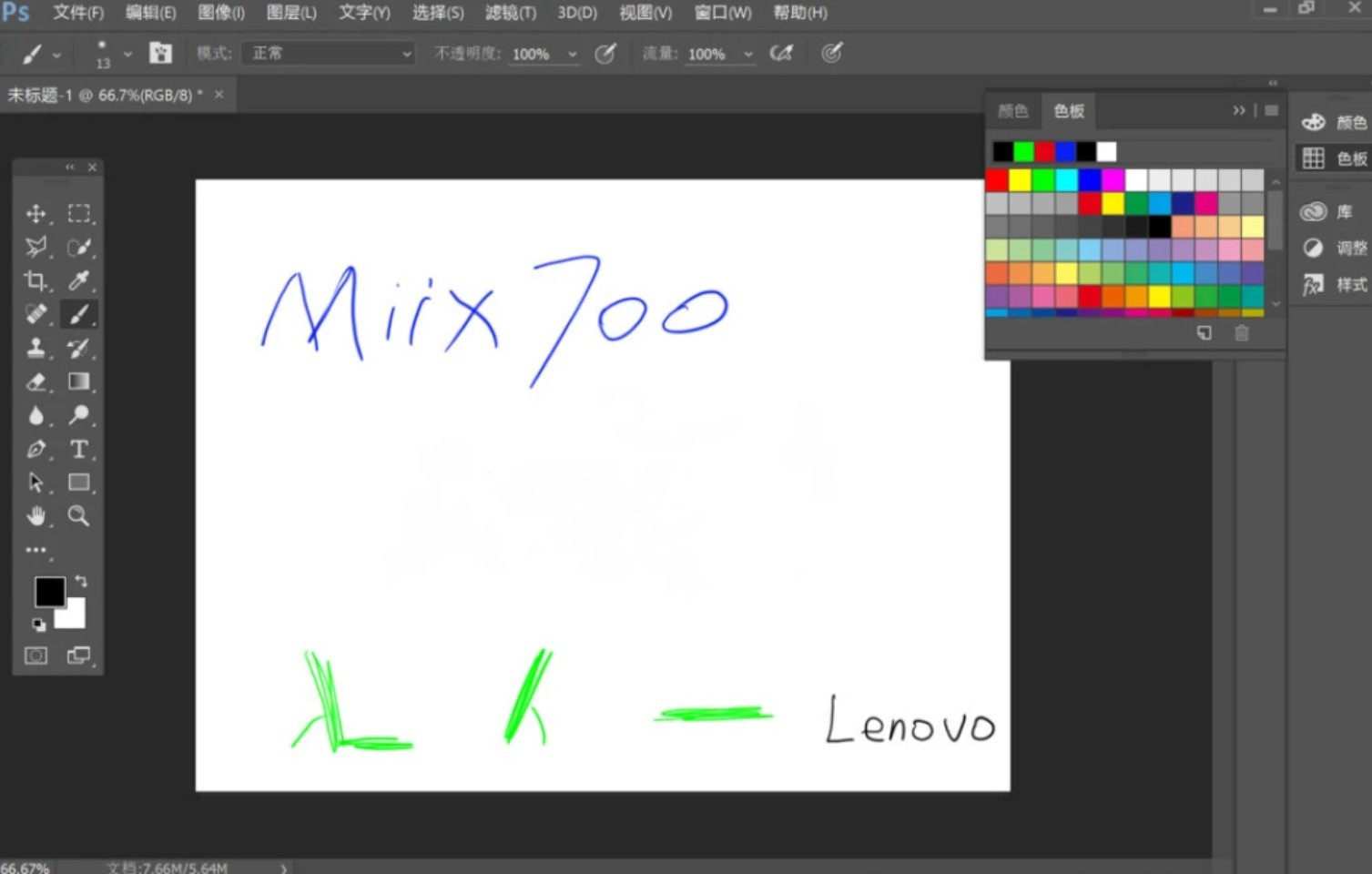Image resolution: width=1372 pixels, height=874 pixels.
Task: Select the History Brush tool
Action: tap(79, 348)
